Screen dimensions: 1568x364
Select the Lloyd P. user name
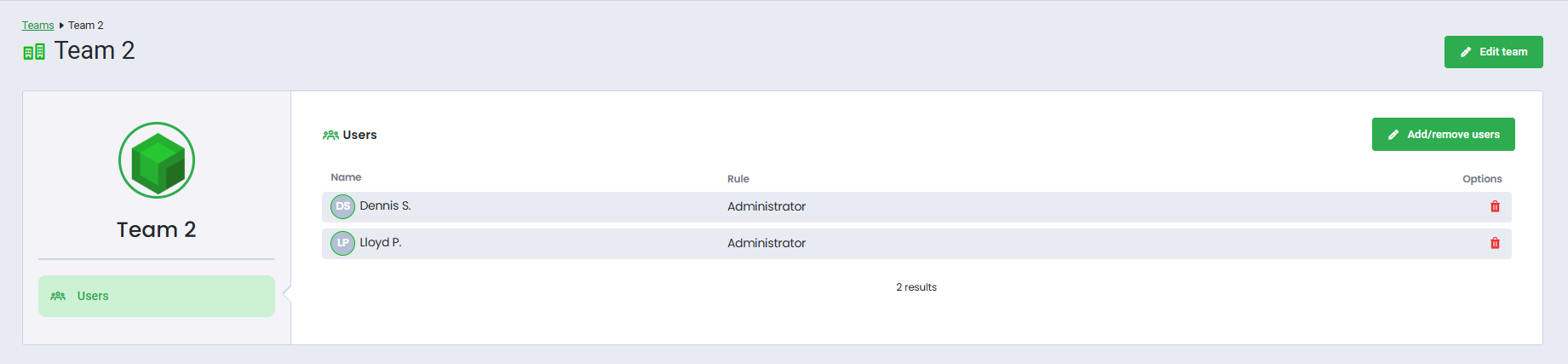coord(381,242)
